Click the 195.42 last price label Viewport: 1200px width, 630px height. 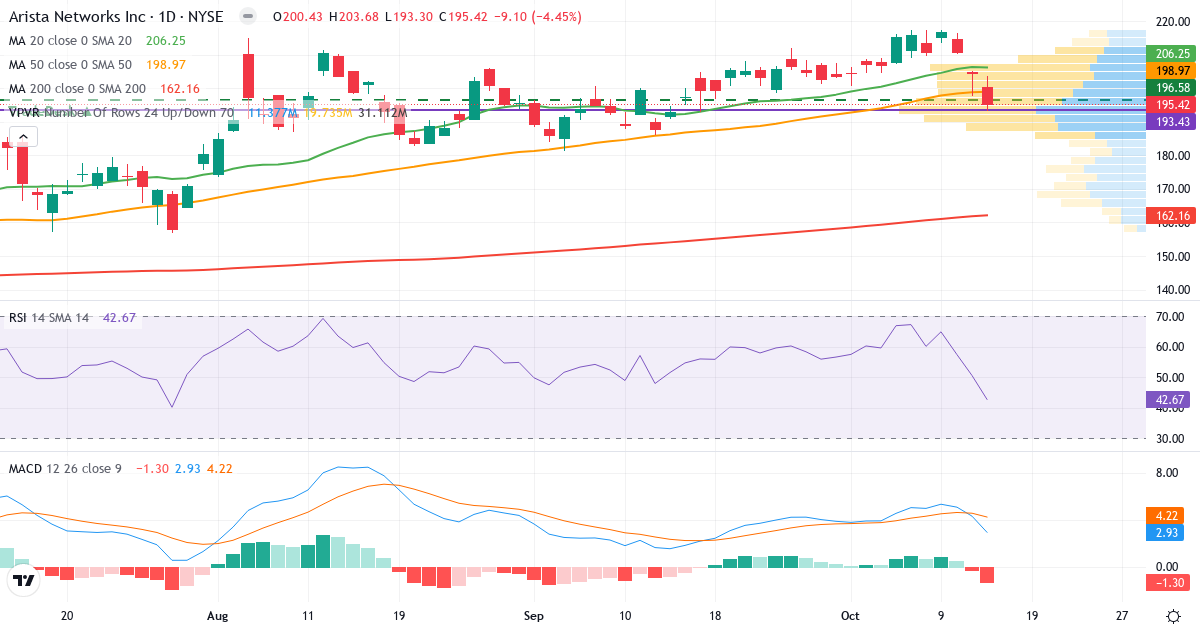pos(1172,105)
